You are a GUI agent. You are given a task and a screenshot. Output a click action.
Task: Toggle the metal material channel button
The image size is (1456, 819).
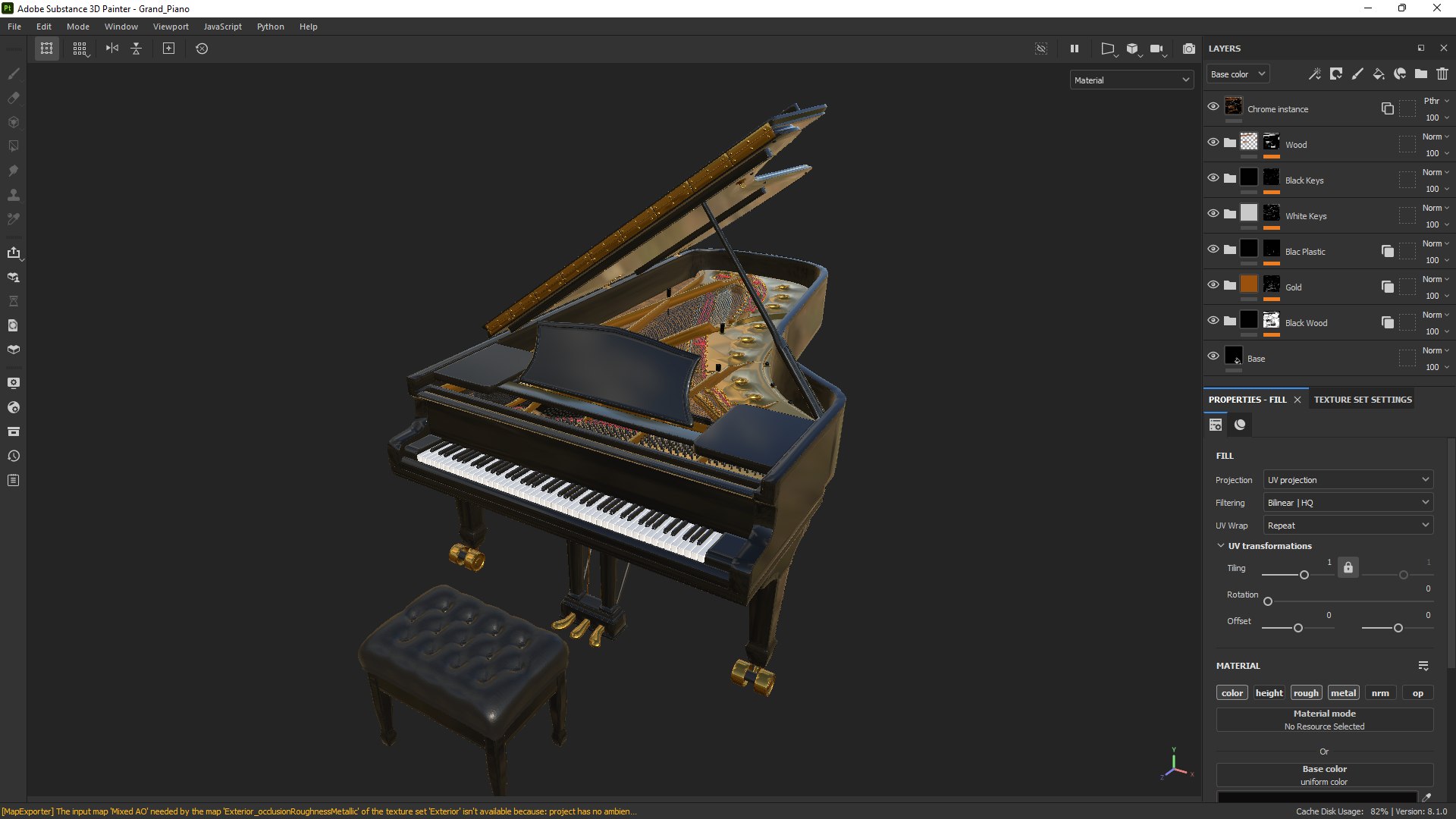tap(1343, 693)
